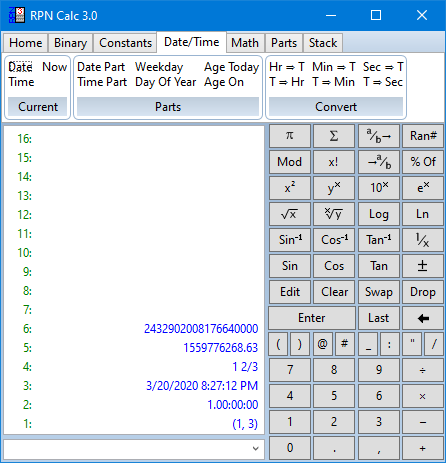Click the @ symbol key

[323, 344]
